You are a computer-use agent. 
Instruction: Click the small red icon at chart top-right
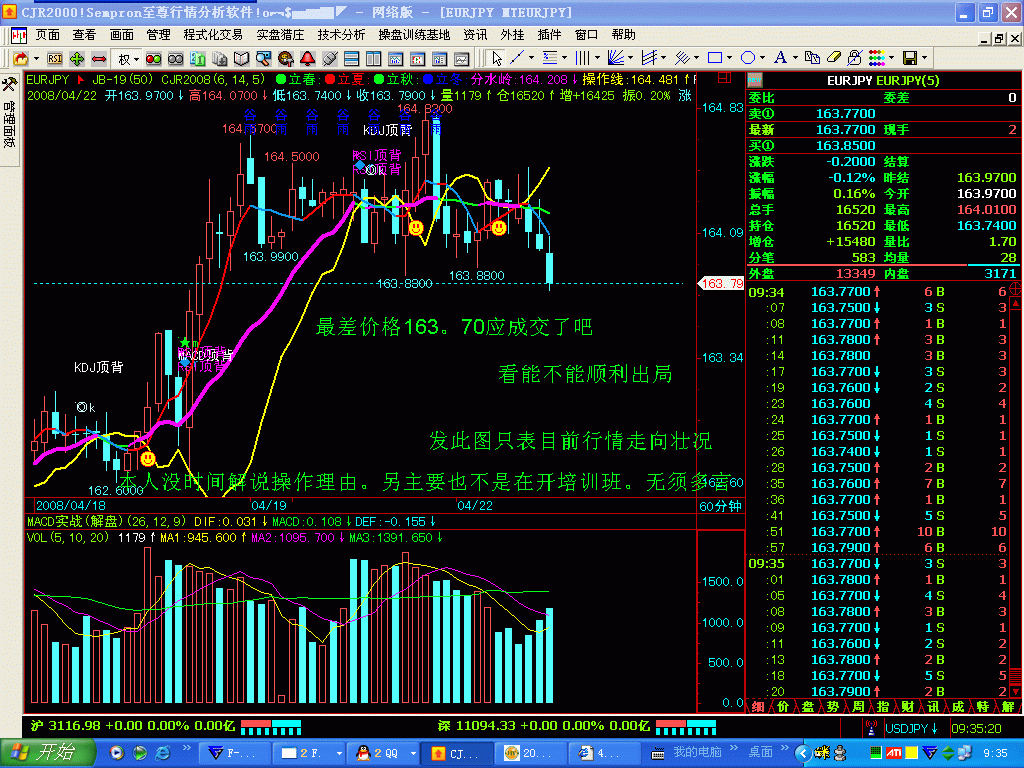[x=724, y=78]
